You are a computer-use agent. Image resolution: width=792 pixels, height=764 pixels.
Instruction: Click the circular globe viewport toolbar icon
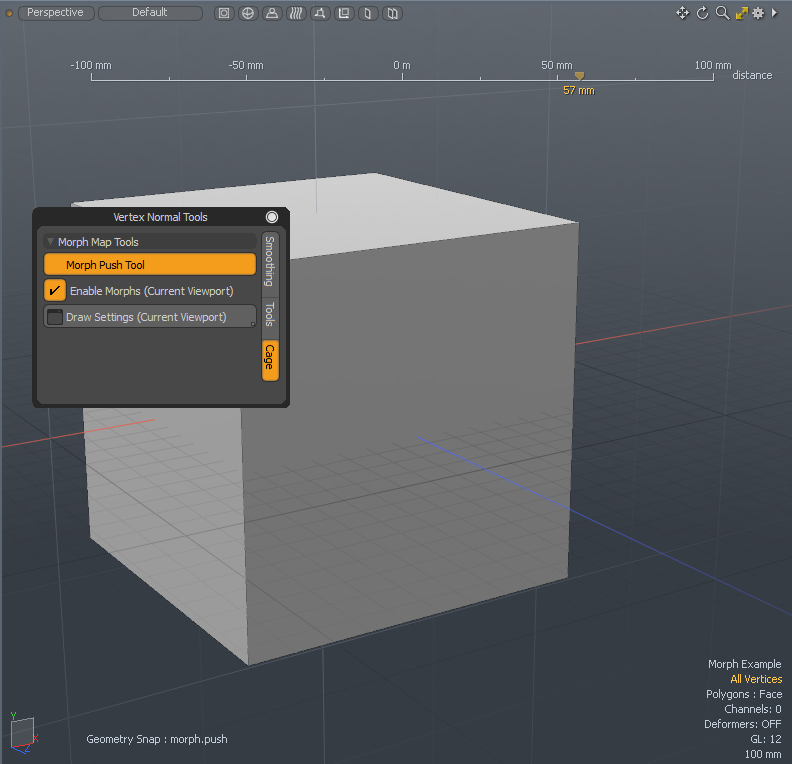tap(248, 13)
